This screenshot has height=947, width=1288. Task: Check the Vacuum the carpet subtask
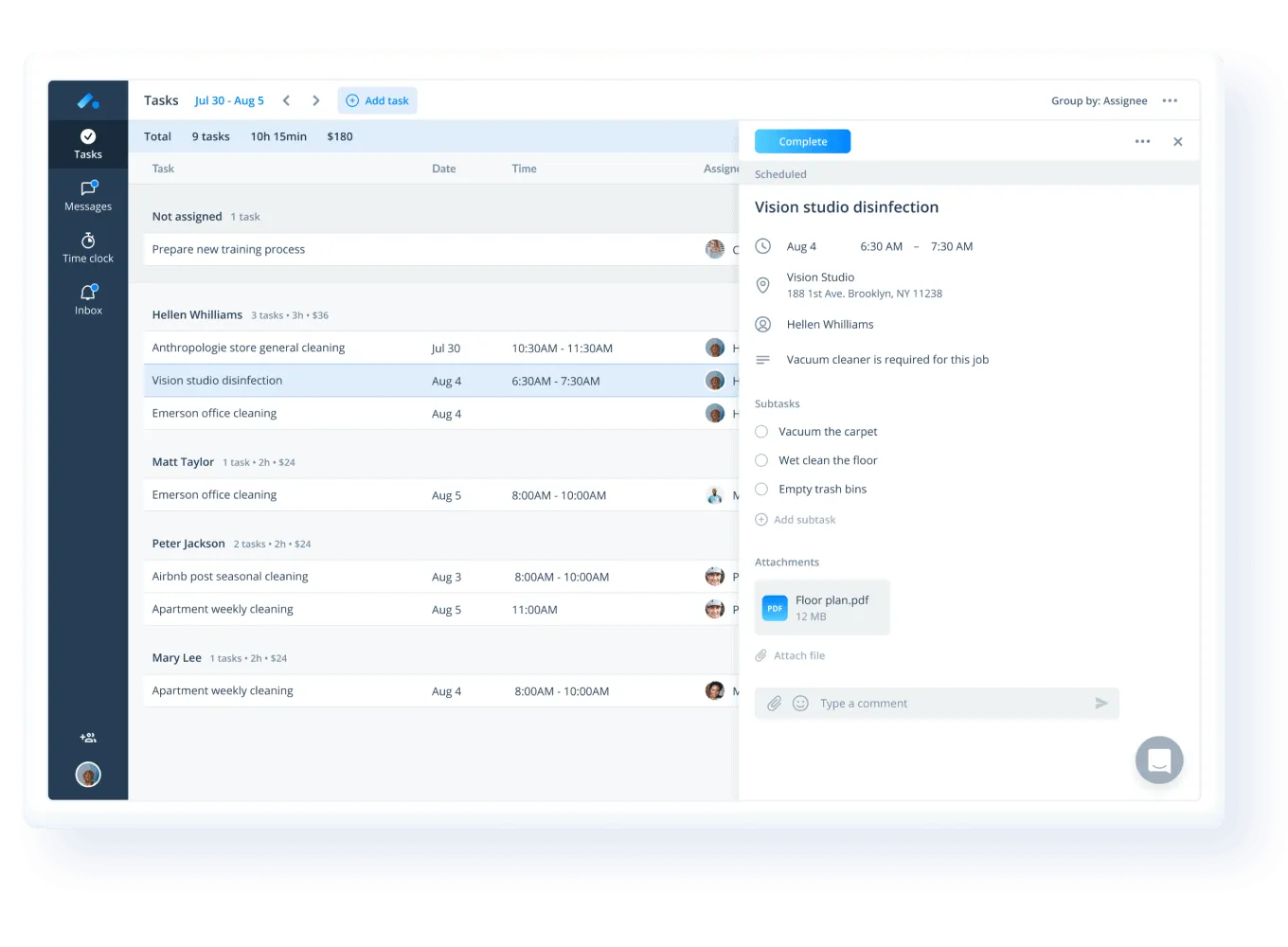click(x=761, y=432)
